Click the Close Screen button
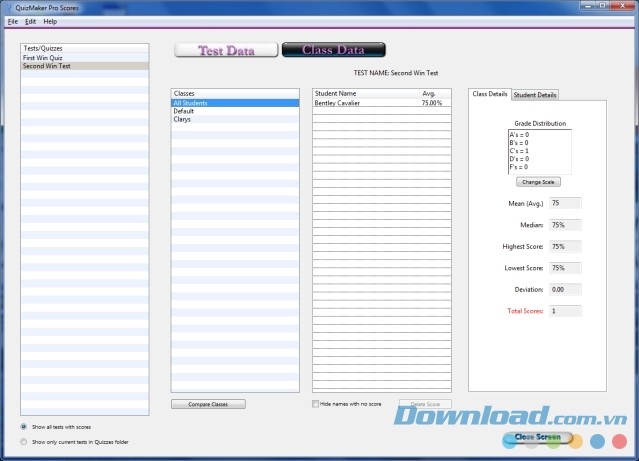639x461 pixels. [537, 437]
